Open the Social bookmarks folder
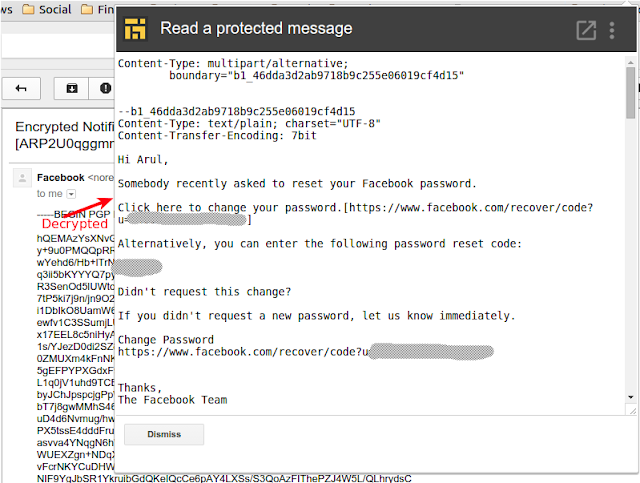 [x=47, y=9]
